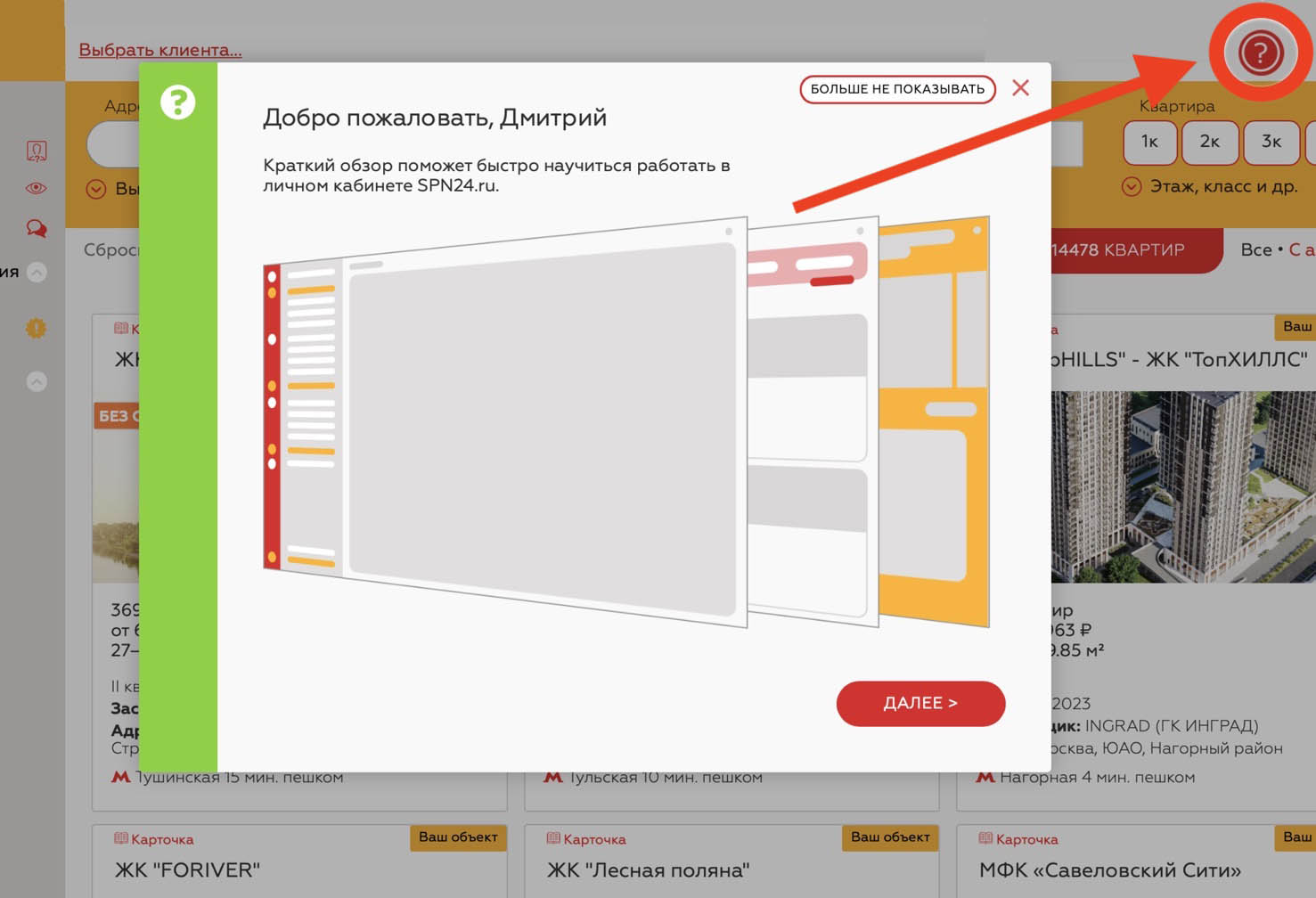Image resolution: width=1316 pixels, height=898 pixels.
Task: Toggle the 2к apartment filter
Action: (x=1209, y=142)
